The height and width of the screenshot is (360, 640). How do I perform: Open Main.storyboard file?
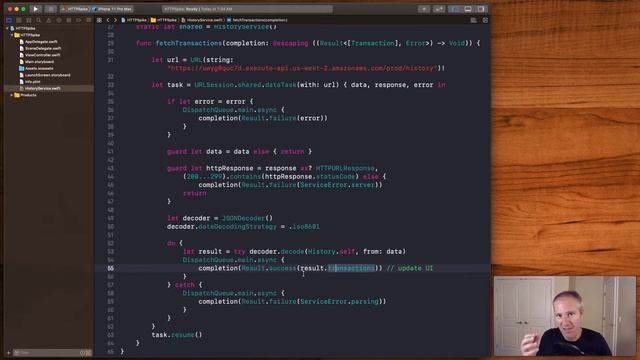point(39,62)
